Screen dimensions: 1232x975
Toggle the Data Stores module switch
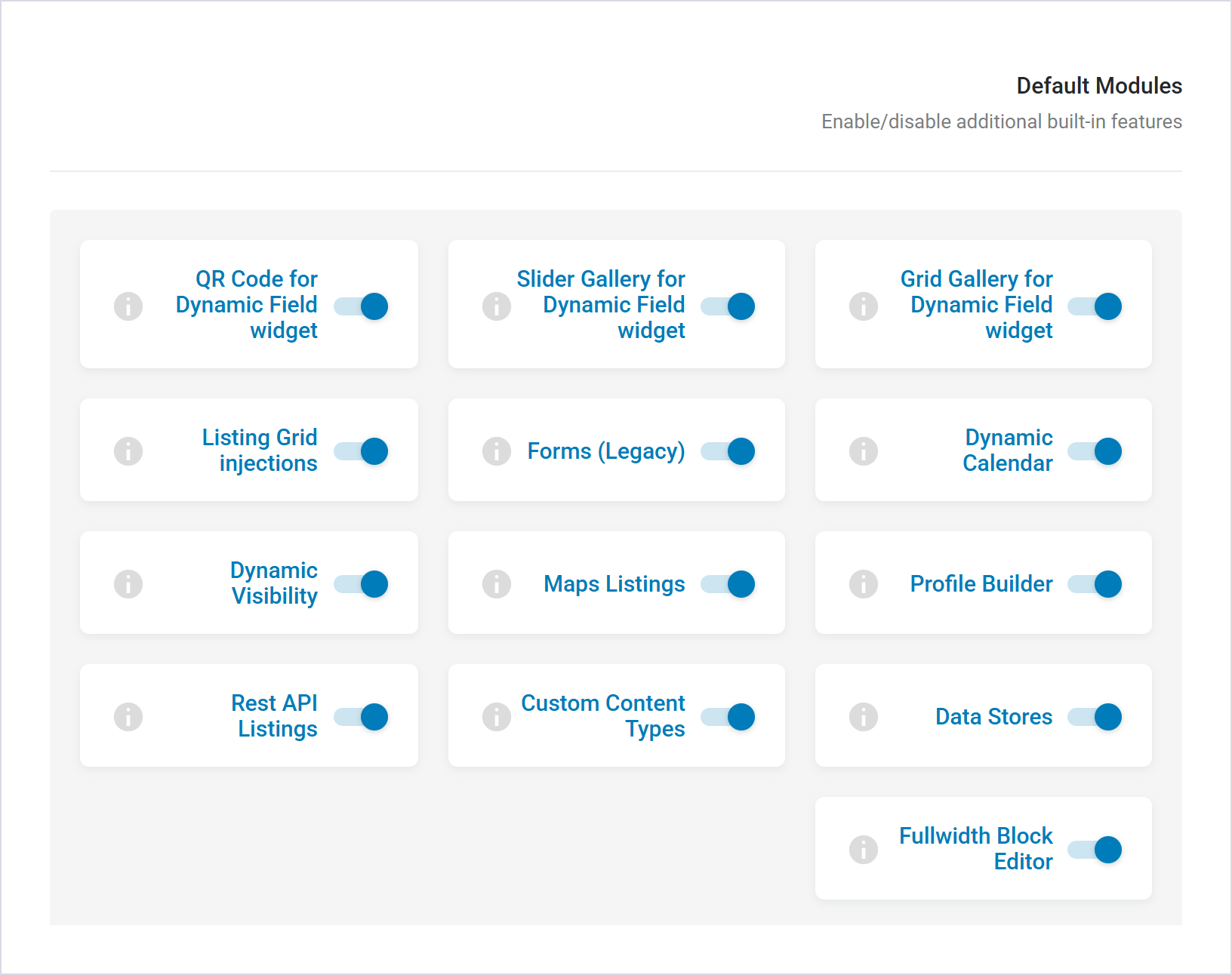[1095, 717]
